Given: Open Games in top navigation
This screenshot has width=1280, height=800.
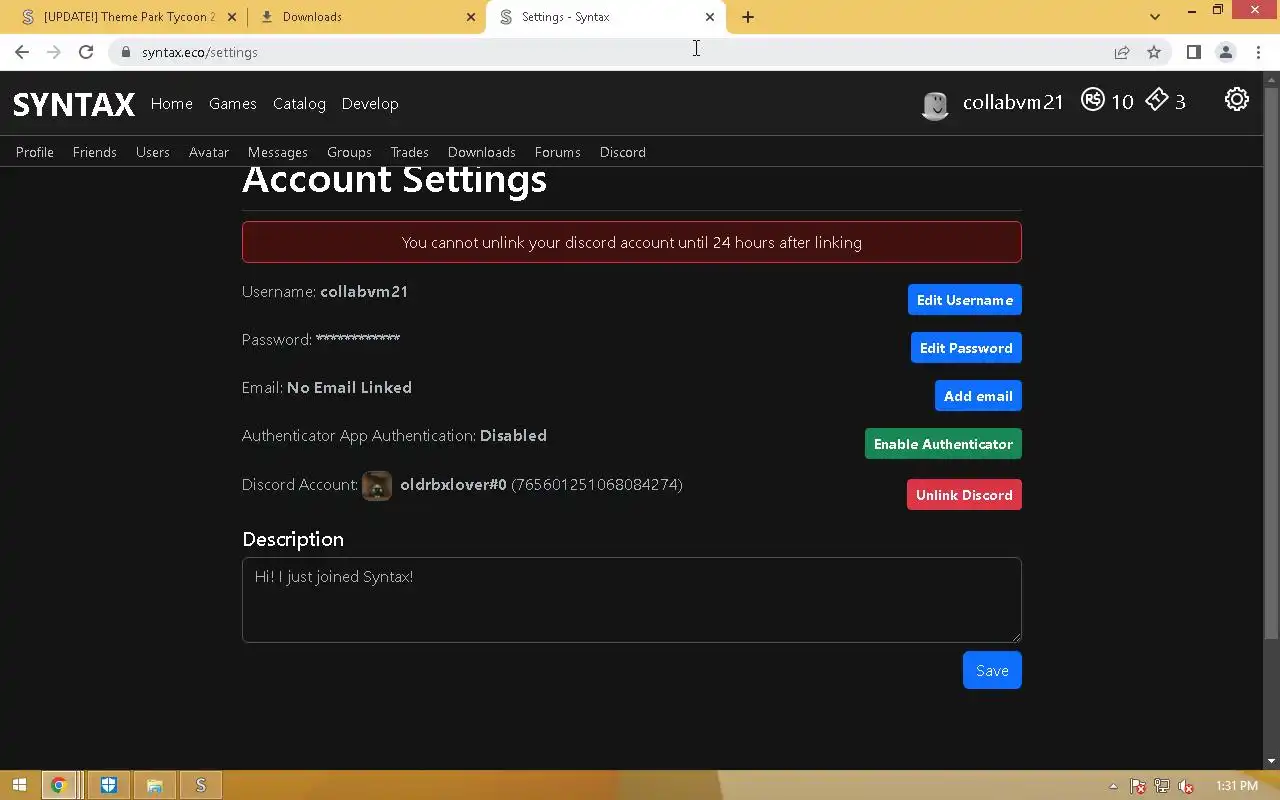Looking at the screenshot, I should pyautogui.click(x=233, y=104).
